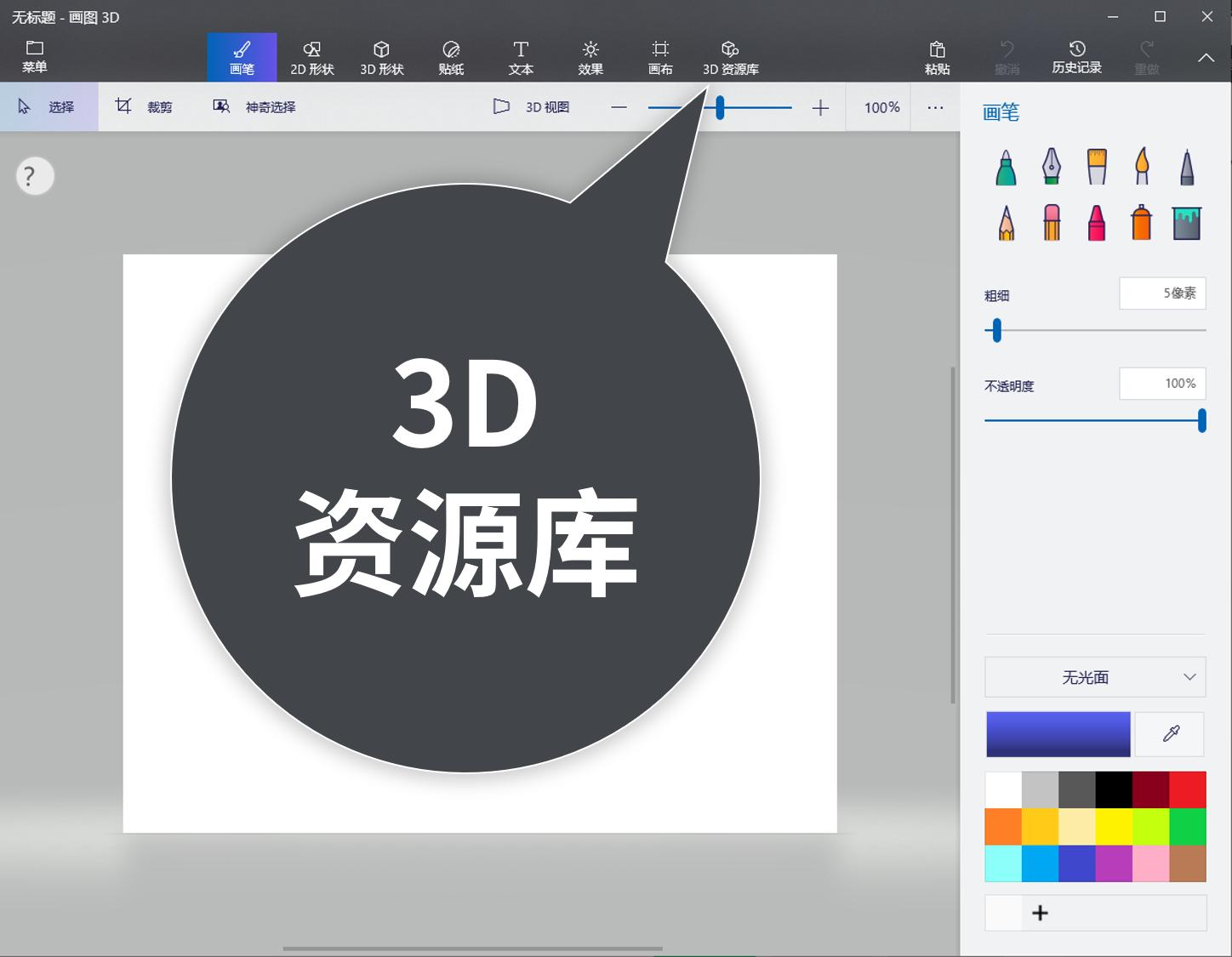Select the eraser tool

(1051, 221)
